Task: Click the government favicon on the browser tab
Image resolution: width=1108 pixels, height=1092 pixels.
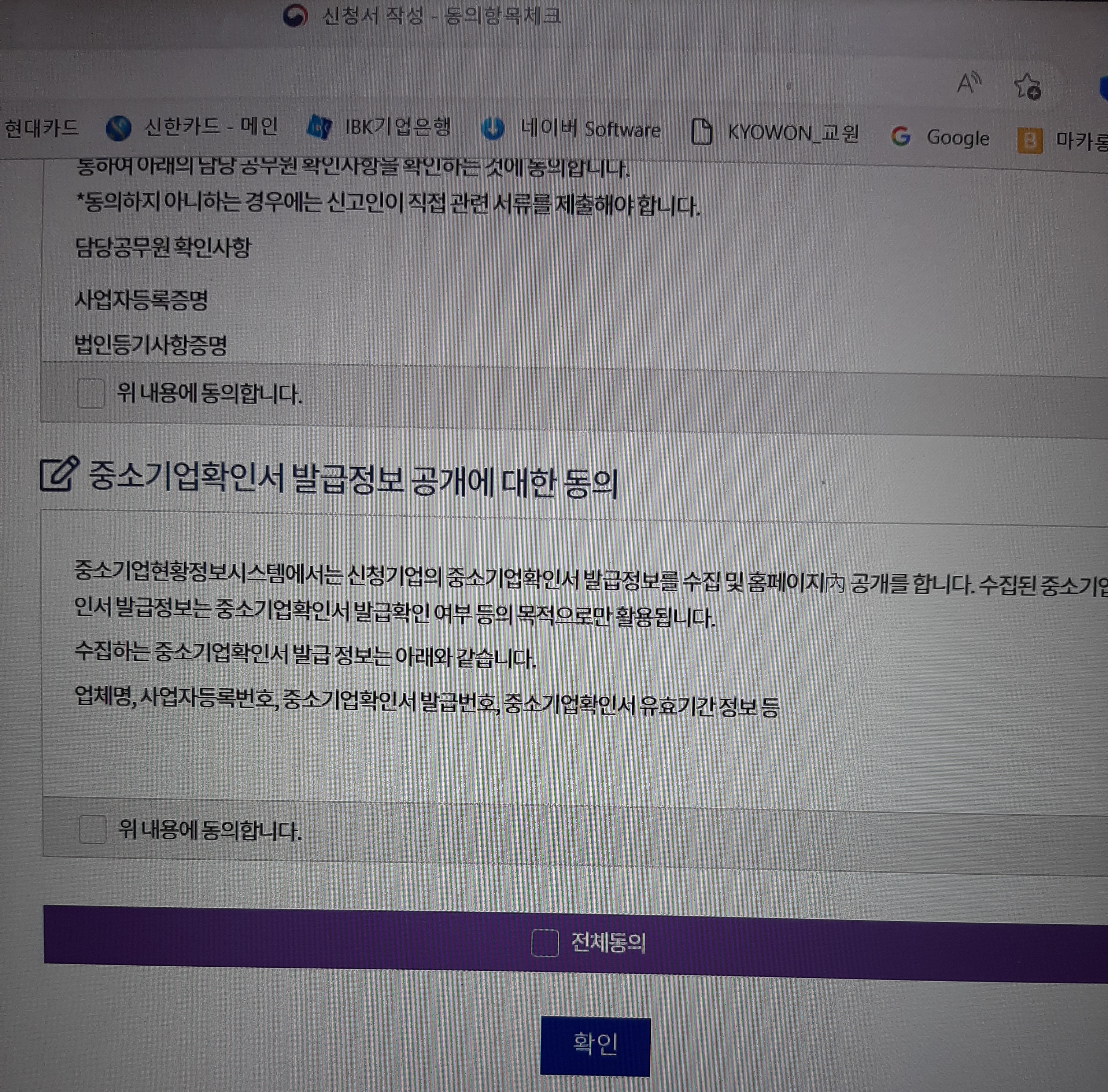Action: (x=295, y=15)
